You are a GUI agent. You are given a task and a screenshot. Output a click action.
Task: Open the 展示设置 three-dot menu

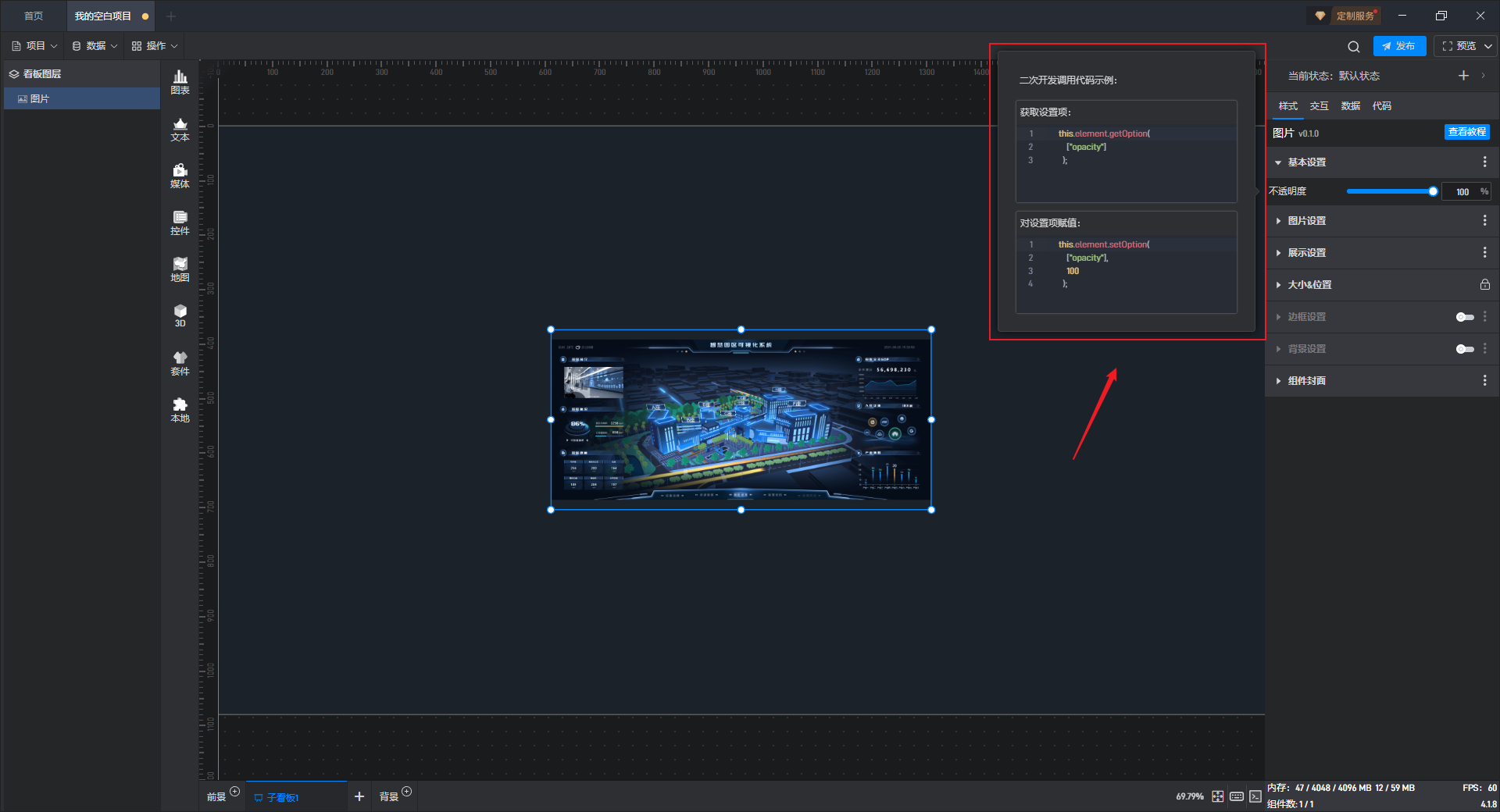(1484, 253)
